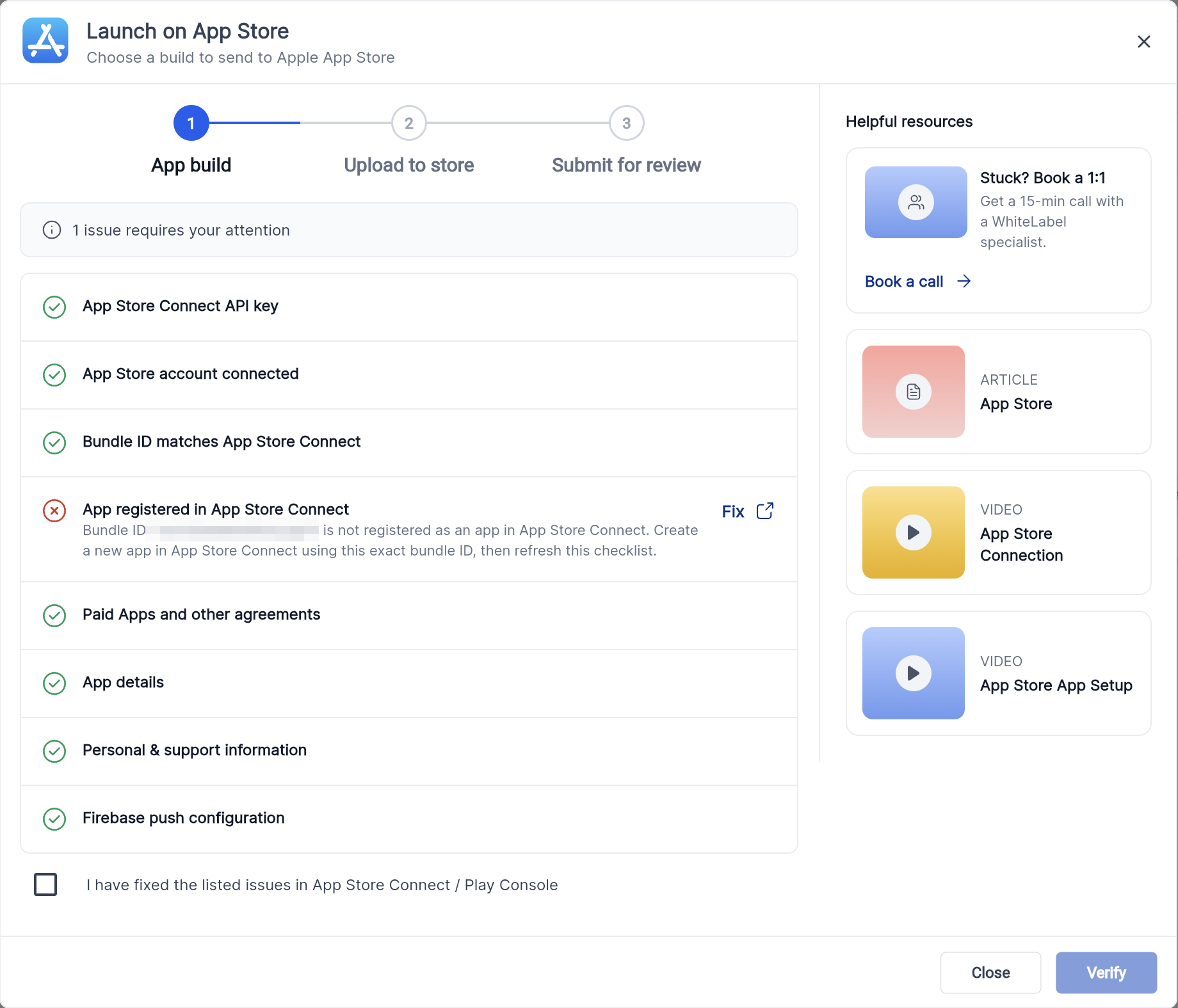Image resolution: width=1178 pixels, height=1008 pixels.
Task: Click the 'Helpful resources' heading
Action: click(909, 122)
